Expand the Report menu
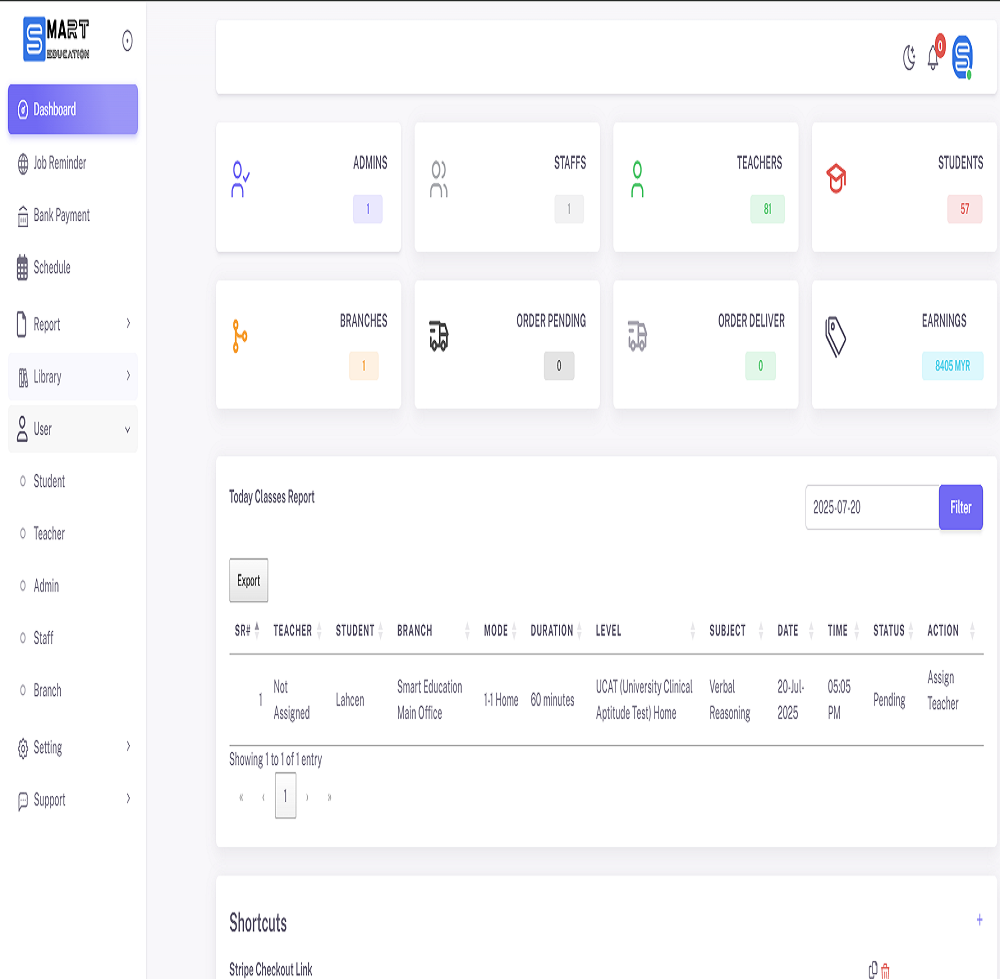Screen dimensions: 1000x979 (x=73, y=324)
